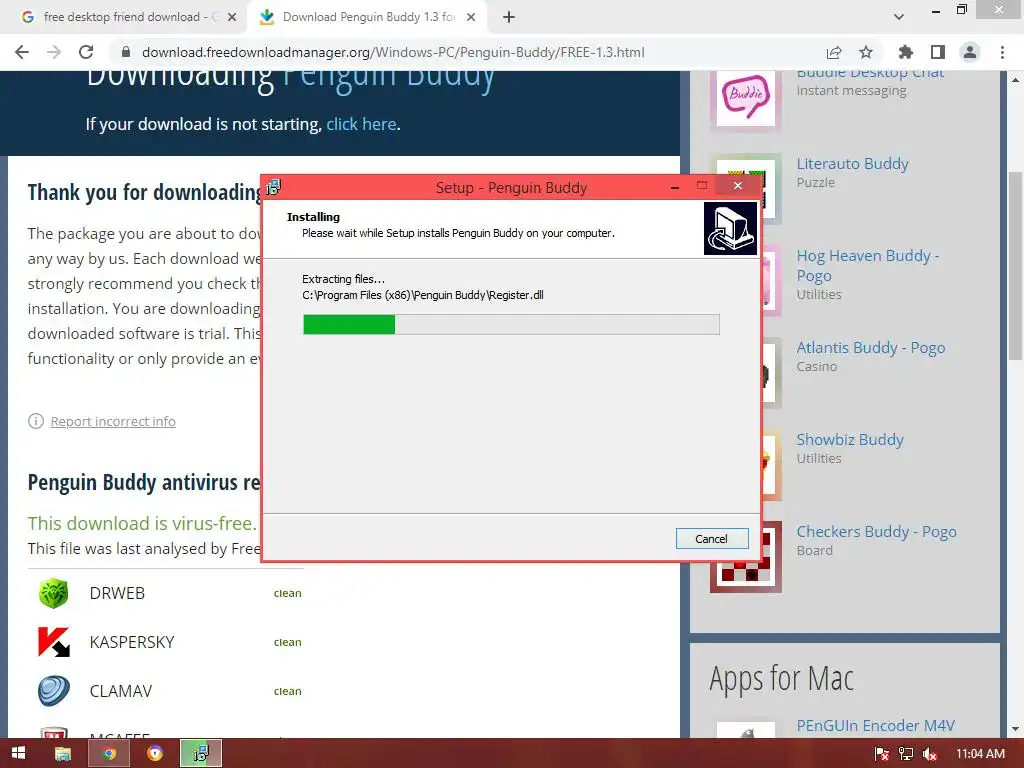
Task: Click the installation progress bar
Action: (511, 325)
